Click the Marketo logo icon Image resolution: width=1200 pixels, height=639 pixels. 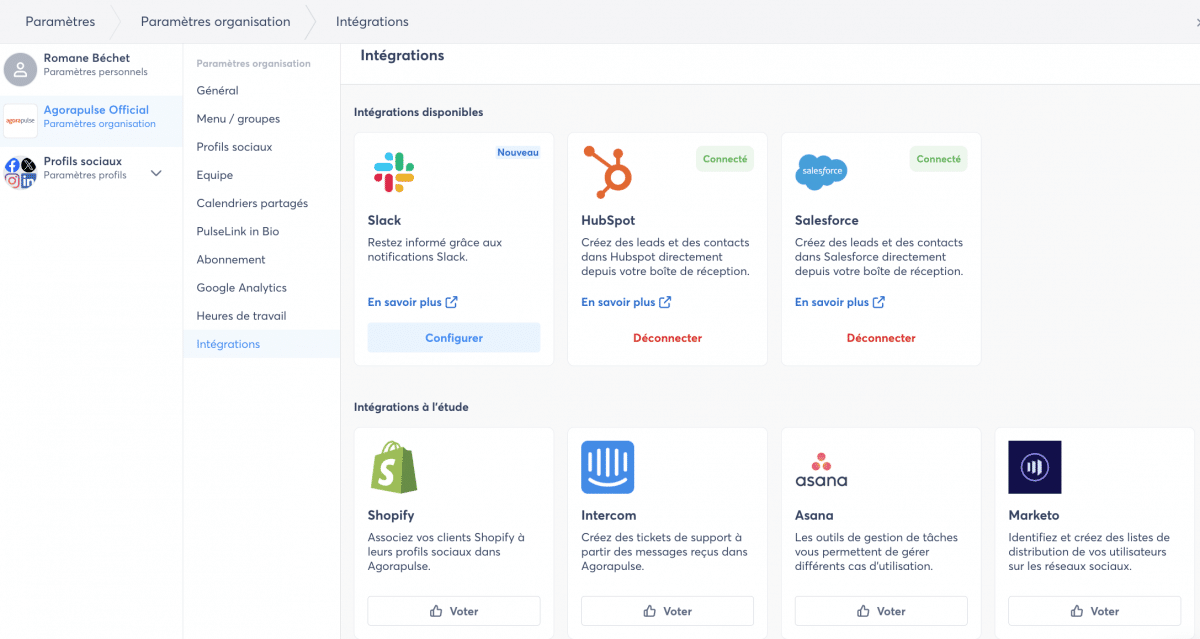tap(1034, 467)
